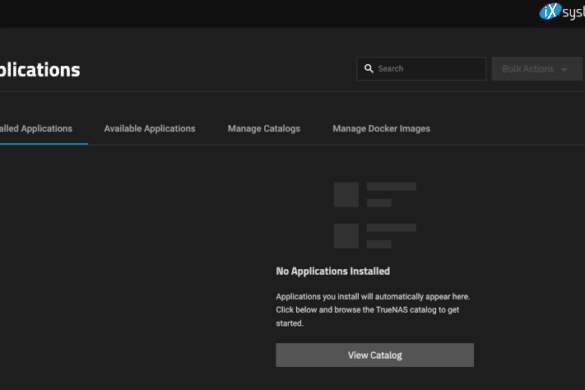Focus the Search input field
585x390 pixels.
(x=421, y=69)
